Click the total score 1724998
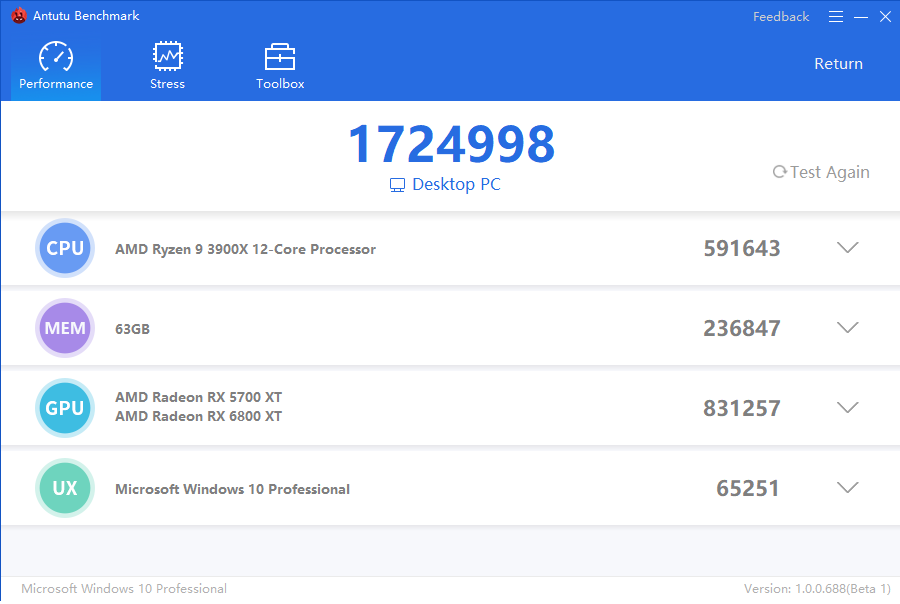The height and width of the screenshot is (604, 900). (452, 144)
